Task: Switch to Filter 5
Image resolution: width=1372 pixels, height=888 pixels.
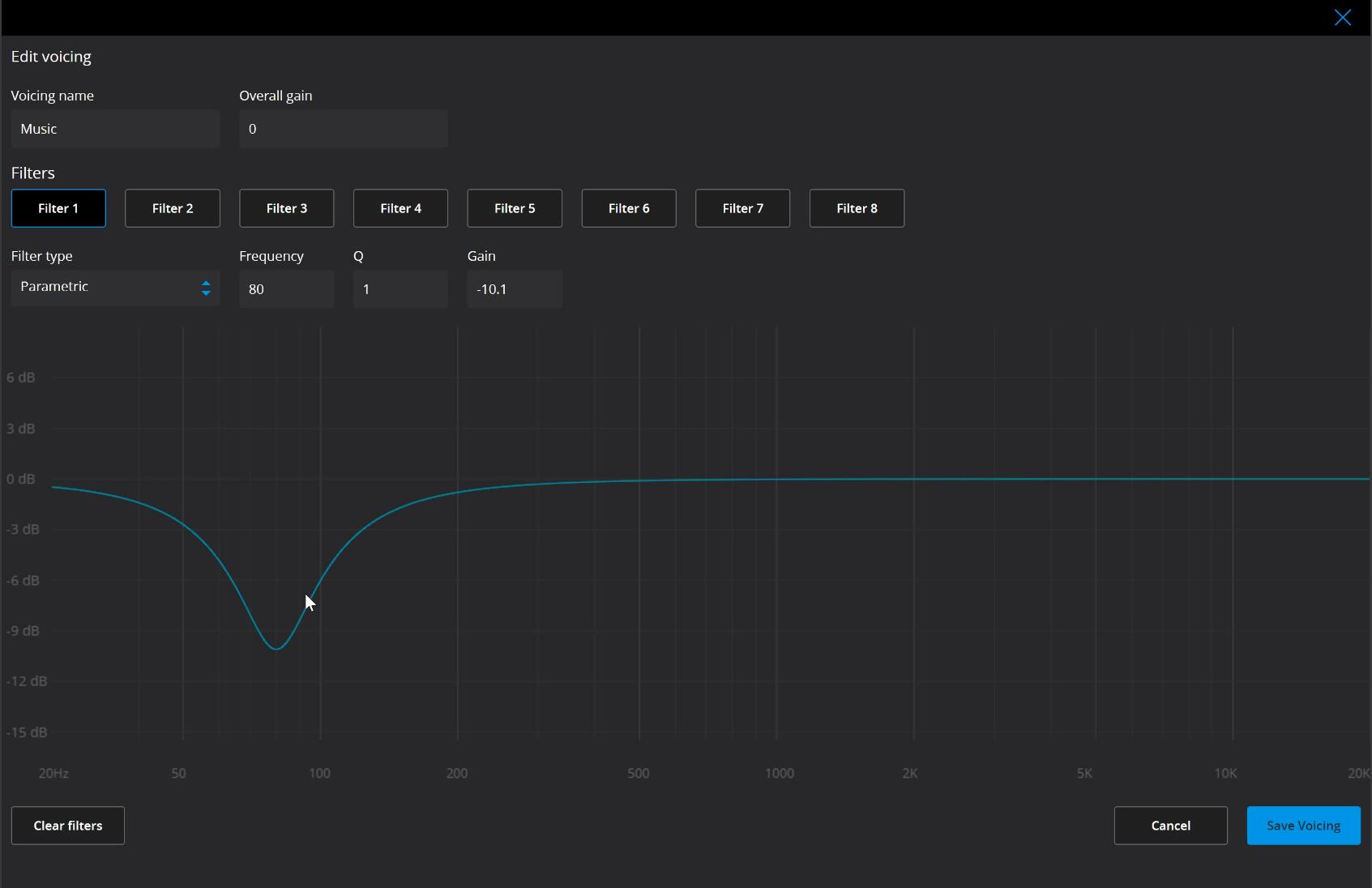Action: [515, 208]
